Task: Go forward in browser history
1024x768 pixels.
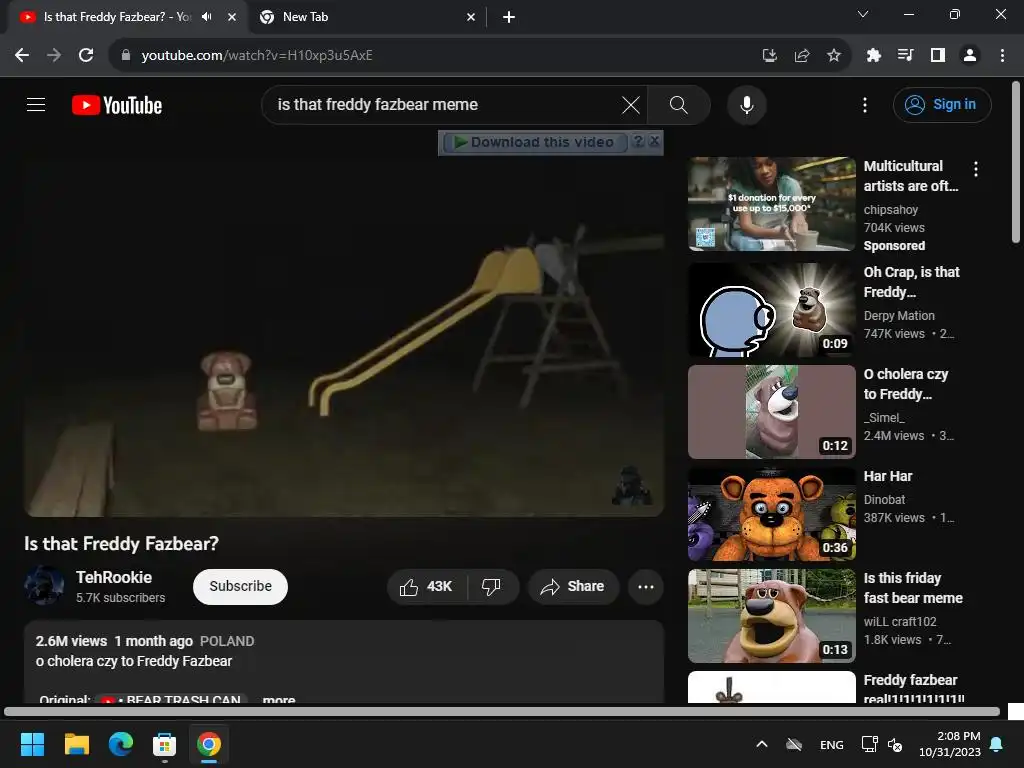Action: 54,55
